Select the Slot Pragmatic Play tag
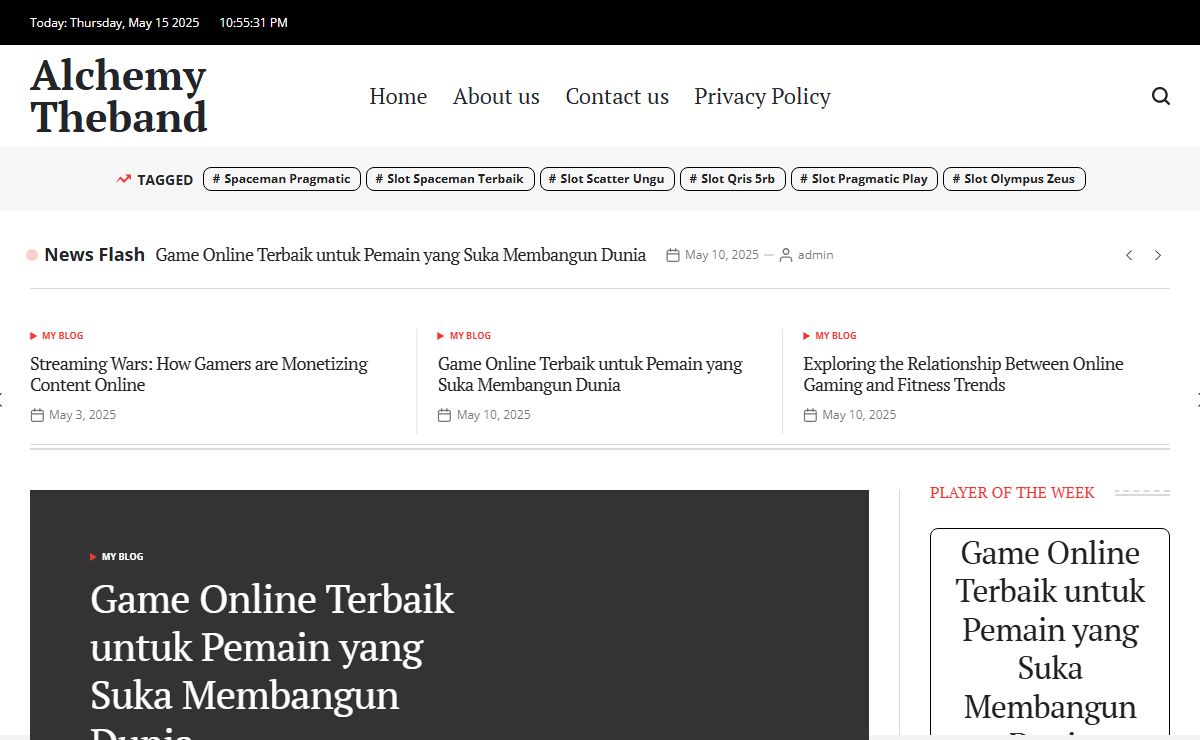 click(864, 179)
